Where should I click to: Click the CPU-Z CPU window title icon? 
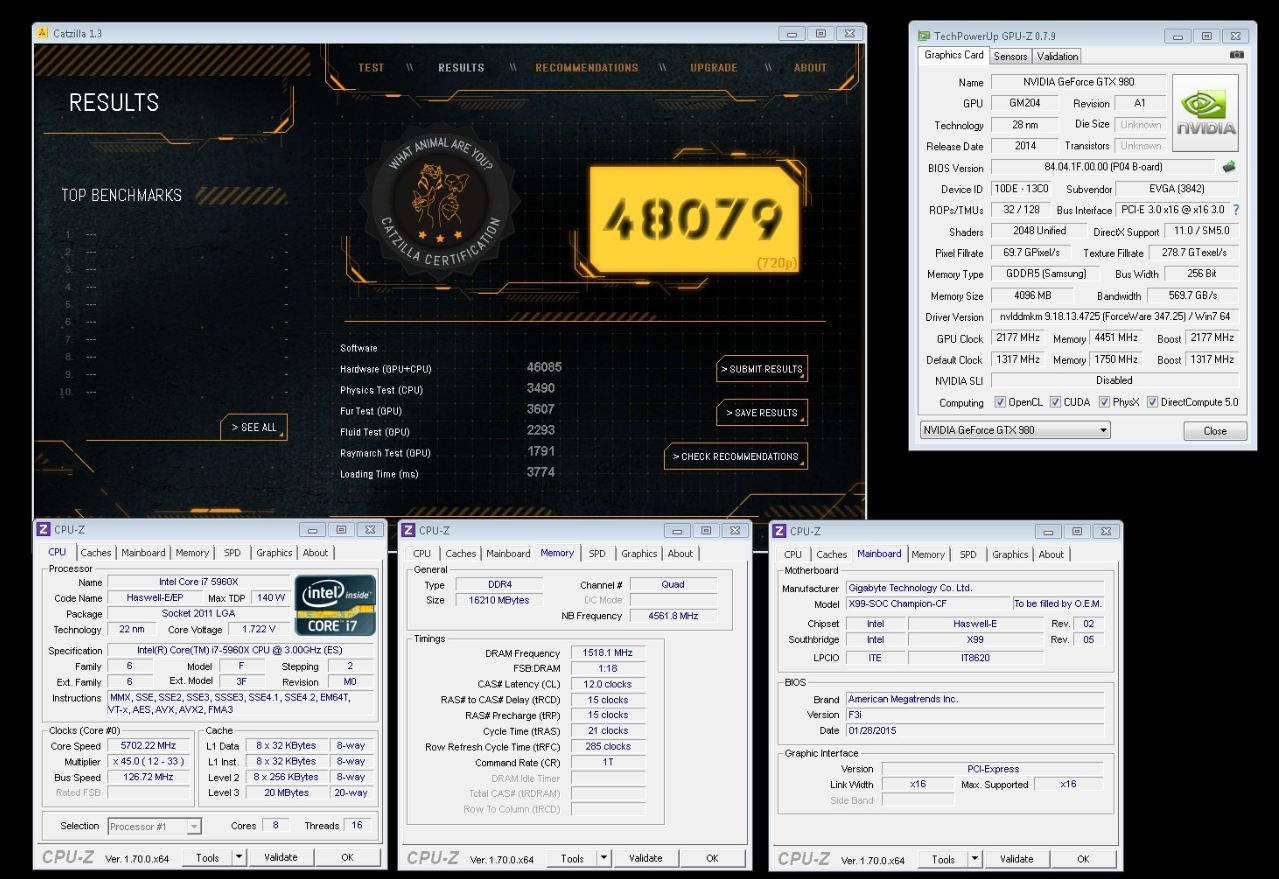click(43, 529)
